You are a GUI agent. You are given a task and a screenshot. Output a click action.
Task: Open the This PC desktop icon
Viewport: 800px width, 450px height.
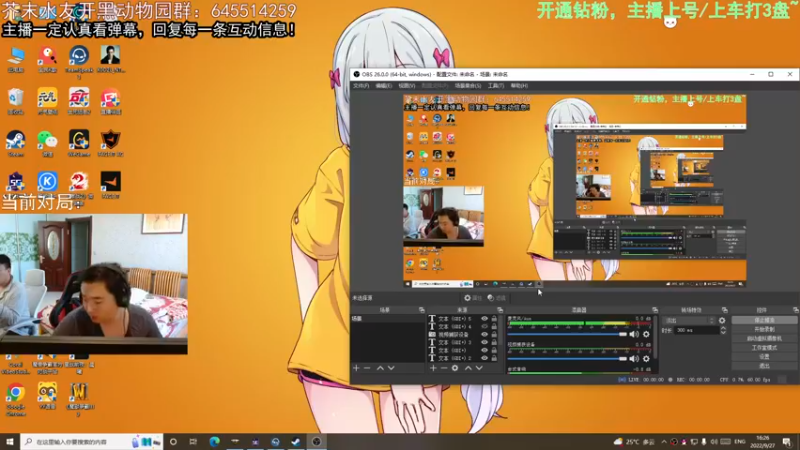click(x=16, y=60)
